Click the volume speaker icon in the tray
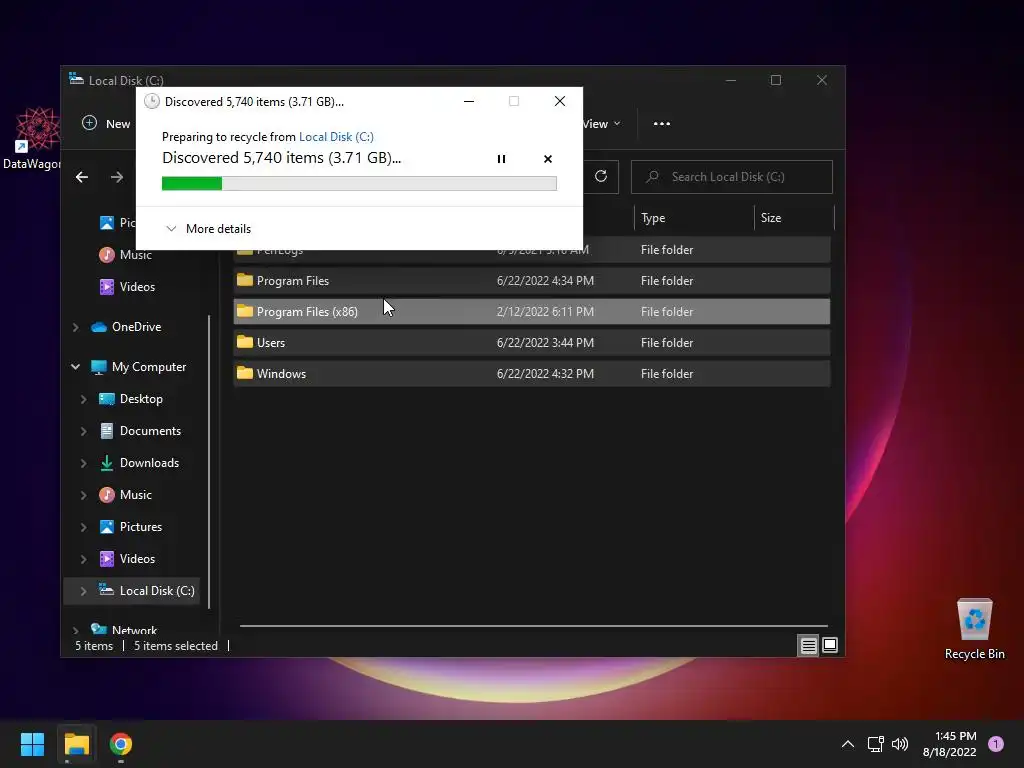The image size is (1024, 768). coord(900,744)
